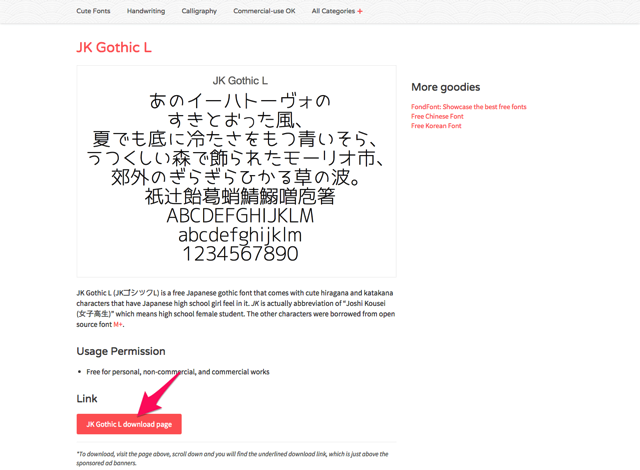Open the Commercial-use OK category
This screenshot has height=470, width=640.
click(x=264, y=11)
